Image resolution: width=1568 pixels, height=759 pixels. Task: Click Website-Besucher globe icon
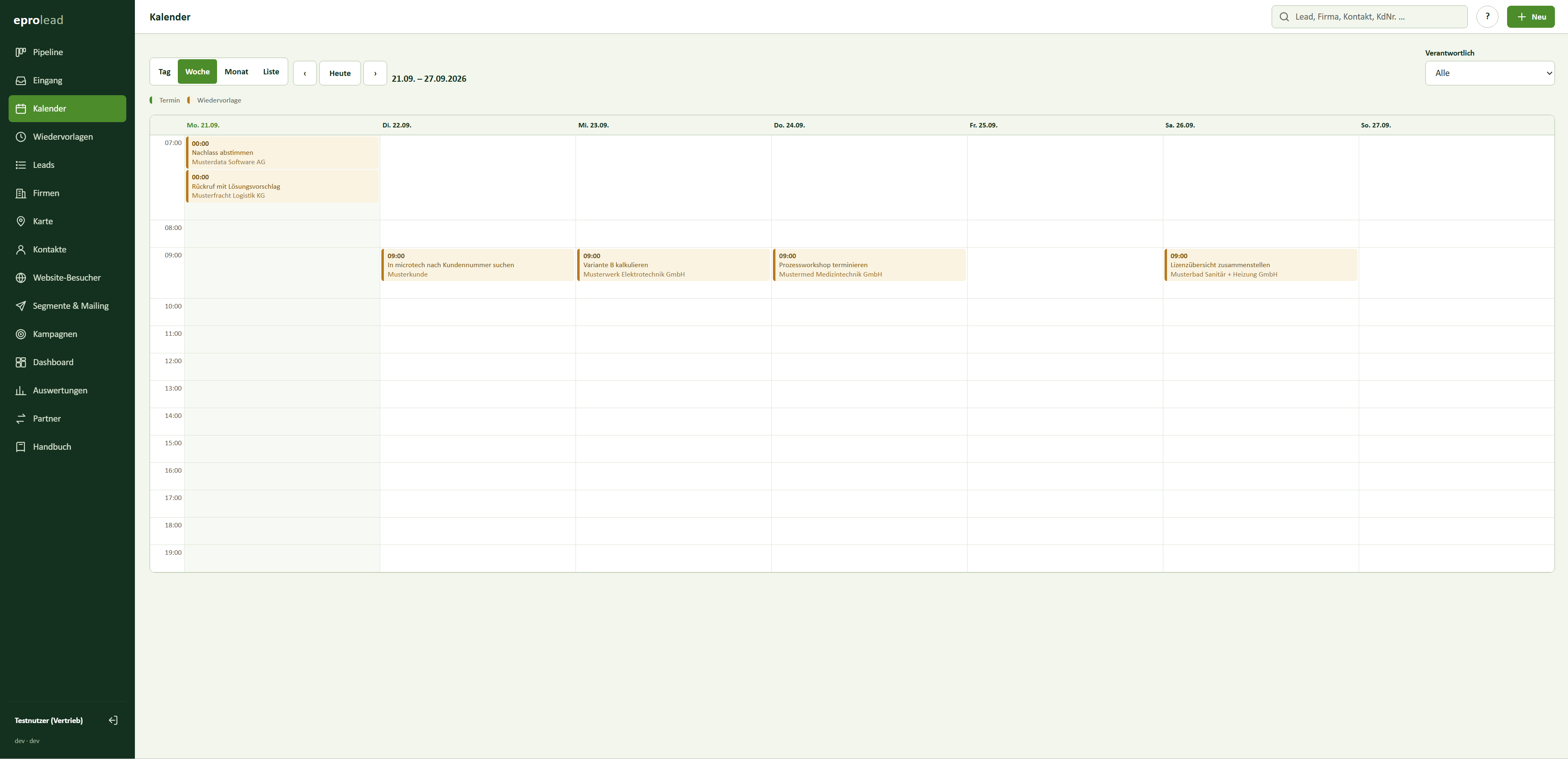(x=21, y=278)
